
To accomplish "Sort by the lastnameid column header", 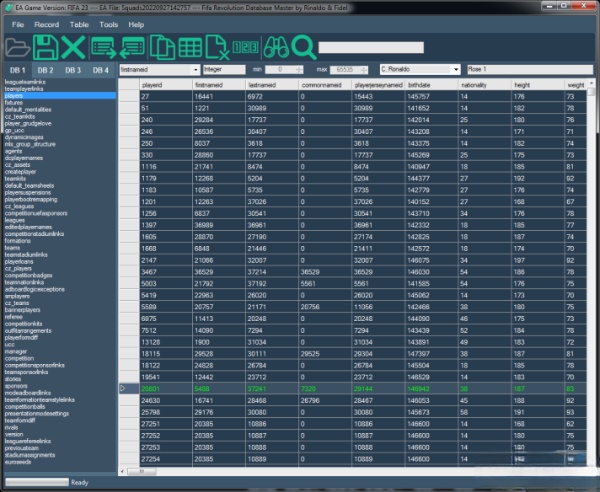I will 272,85.
